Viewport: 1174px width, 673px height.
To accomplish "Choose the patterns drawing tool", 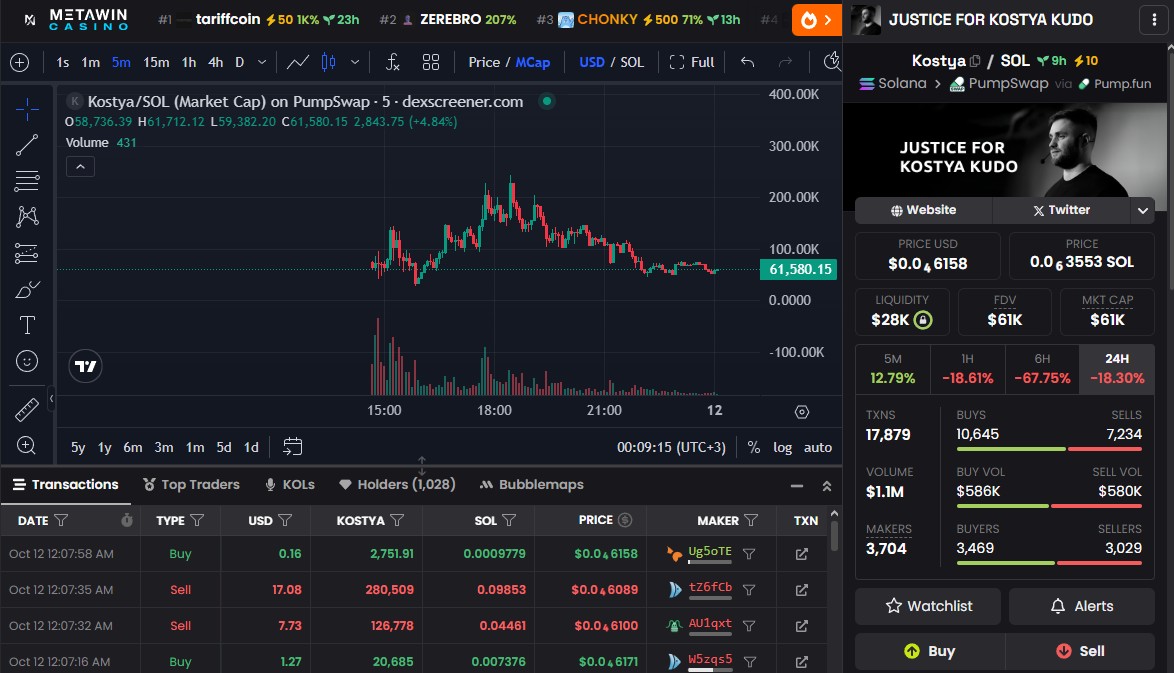I will (27, 216).
